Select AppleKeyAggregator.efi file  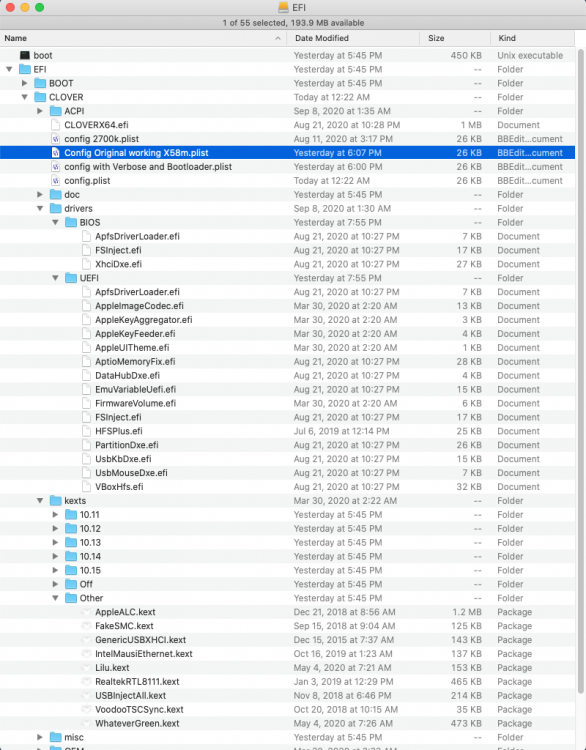tap(287, 320)
